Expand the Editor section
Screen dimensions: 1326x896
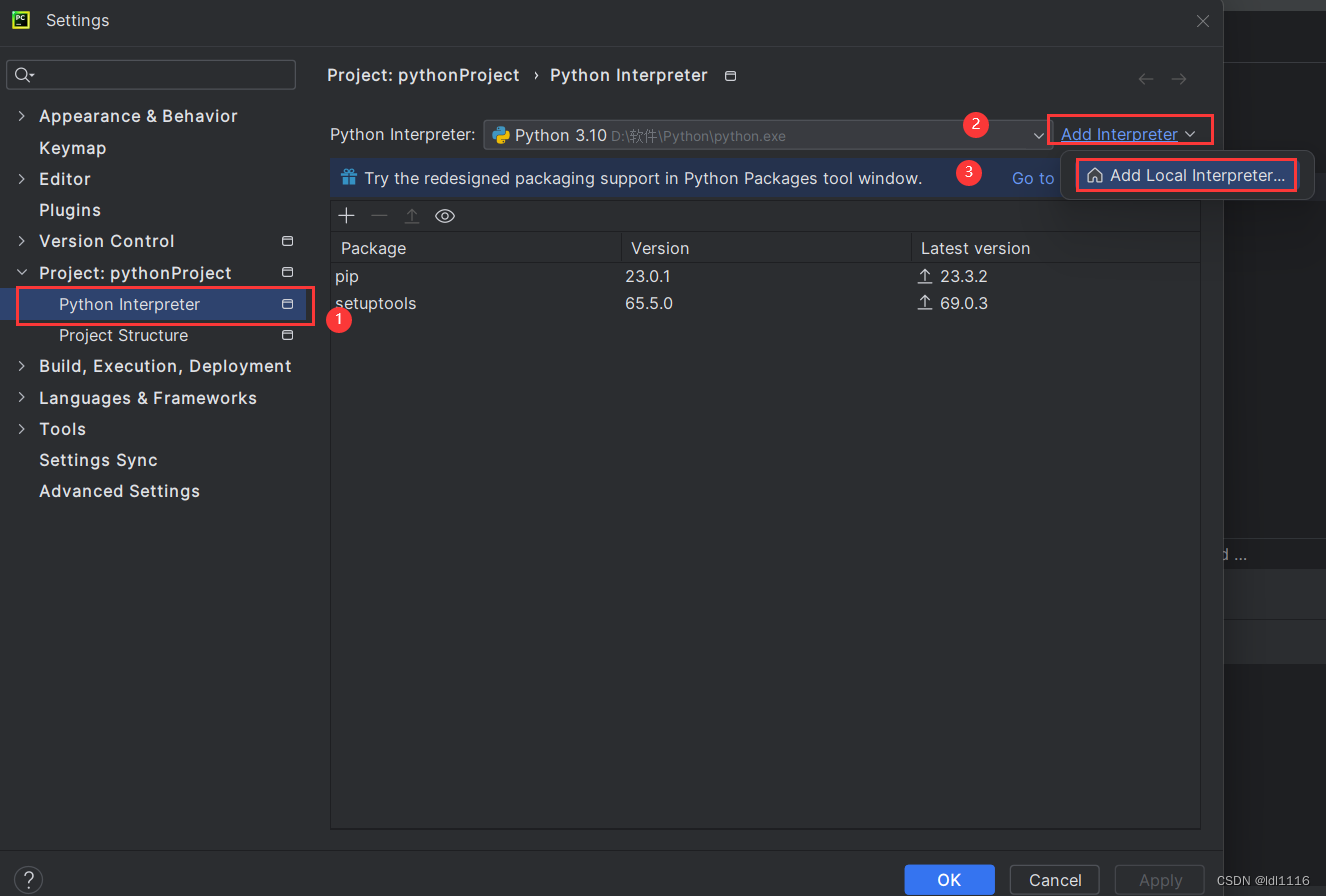(x=21, y=179)
